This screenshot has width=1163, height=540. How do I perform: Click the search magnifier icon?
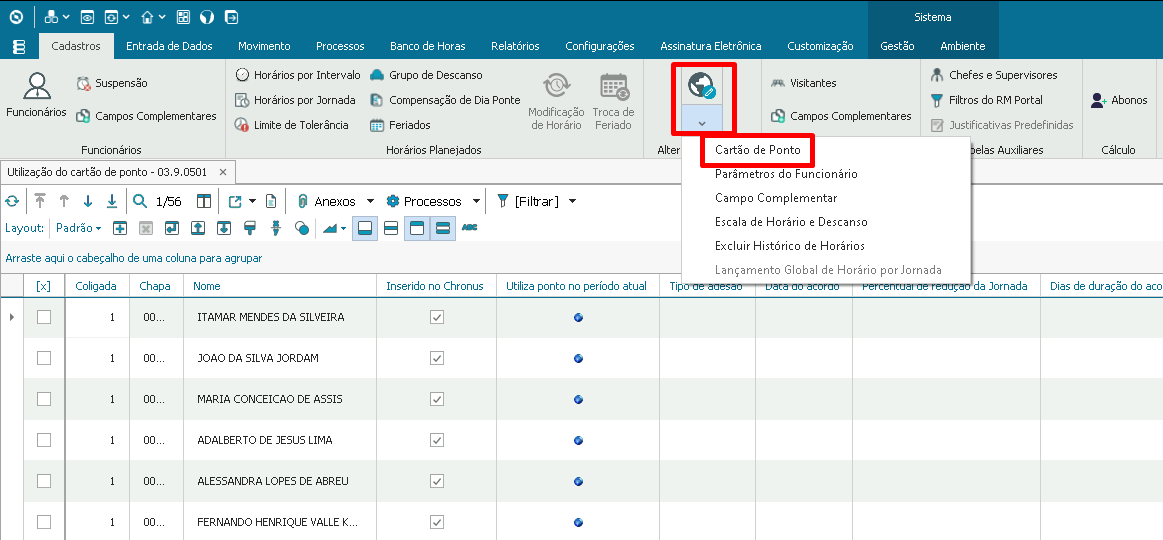(x=139, y=201)
